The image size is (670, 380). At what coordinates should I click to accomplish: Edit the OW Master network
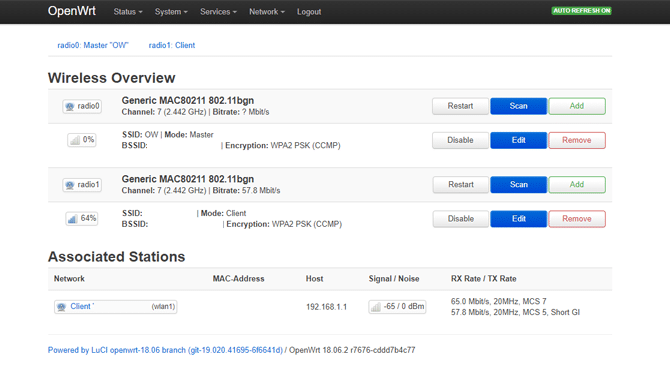pyautogui.click(x=518, y=140)
